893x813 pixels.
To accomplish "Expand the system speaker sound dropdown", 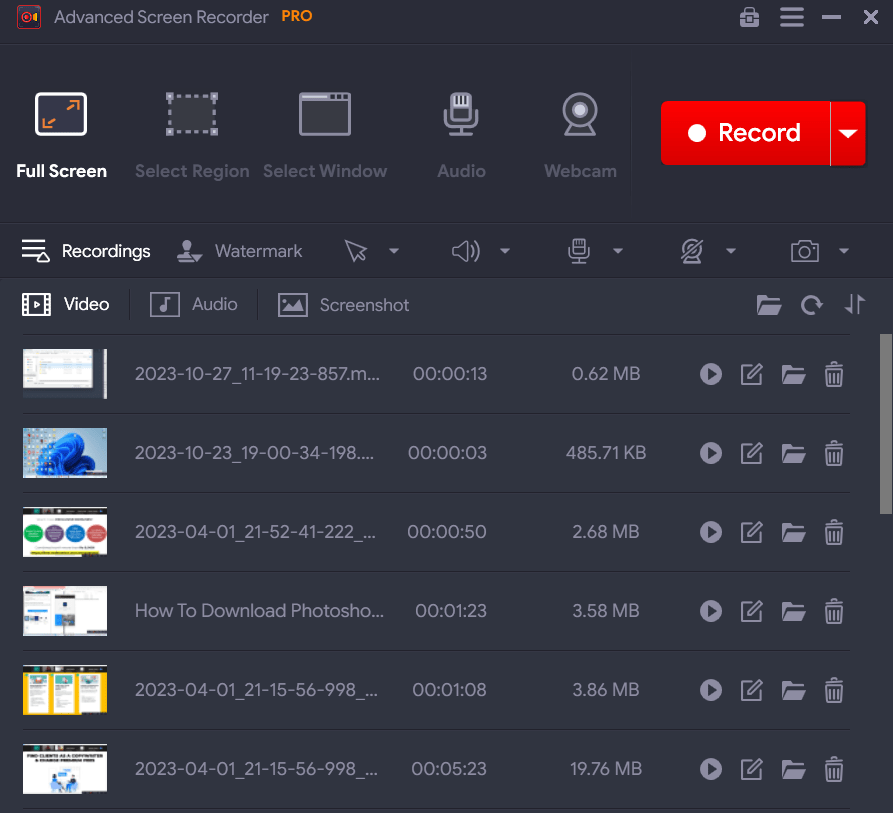I will (x=505, y=251).
